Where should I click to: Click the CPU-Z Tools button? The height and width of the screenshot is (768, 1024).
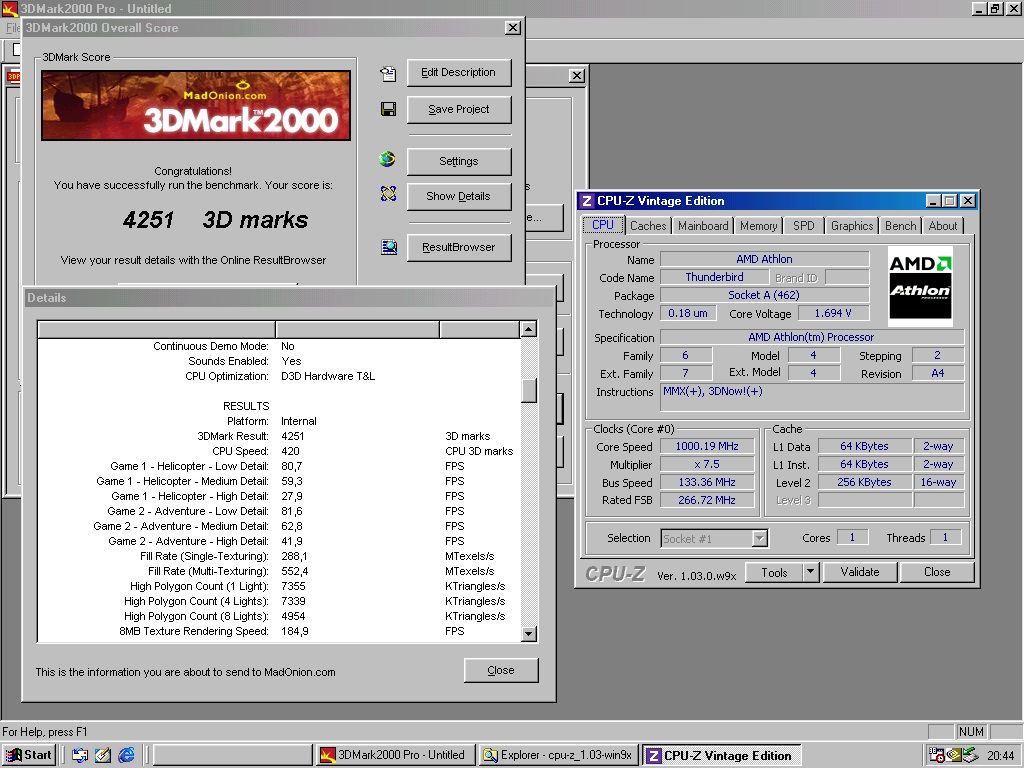774,573
